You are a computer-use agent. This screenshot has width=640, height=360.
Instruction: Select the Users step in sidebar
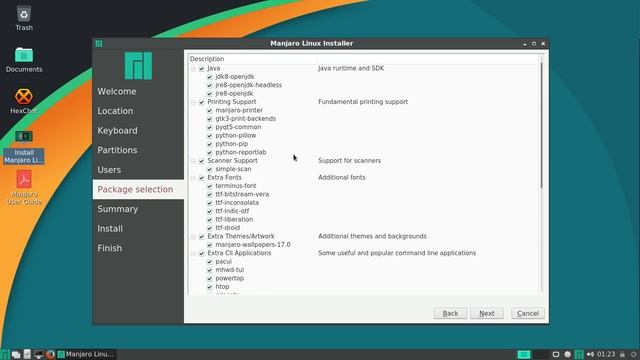click(109, 170)
